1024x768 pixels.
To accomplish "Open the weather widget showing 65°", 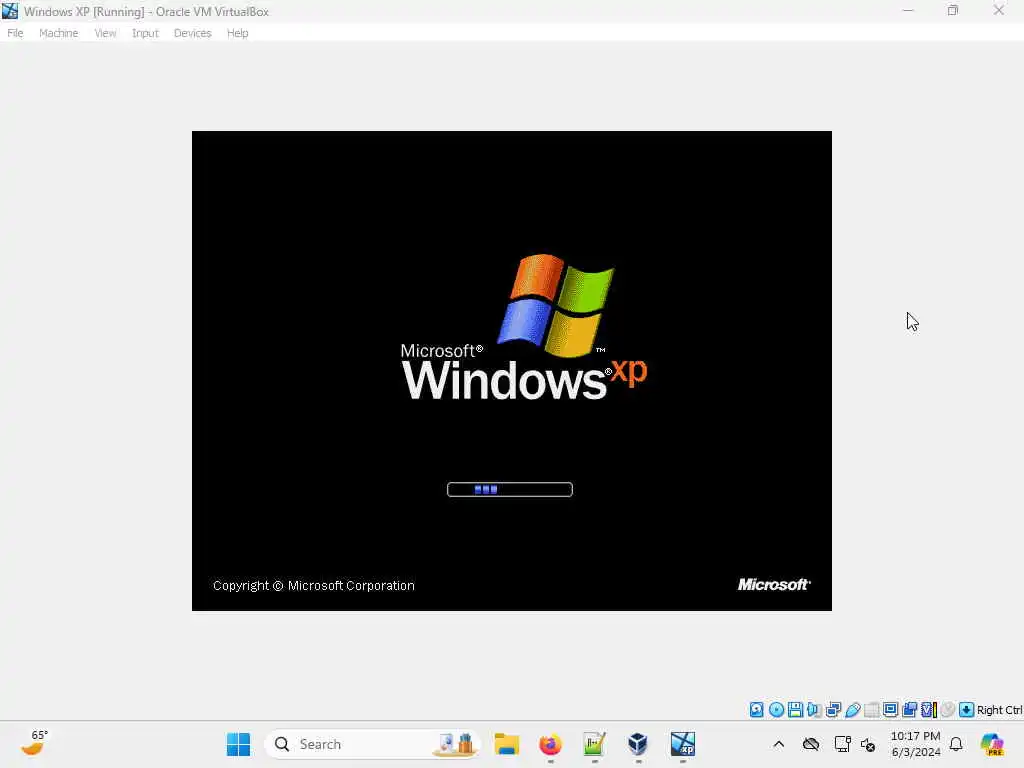I will tap(35, 743).
